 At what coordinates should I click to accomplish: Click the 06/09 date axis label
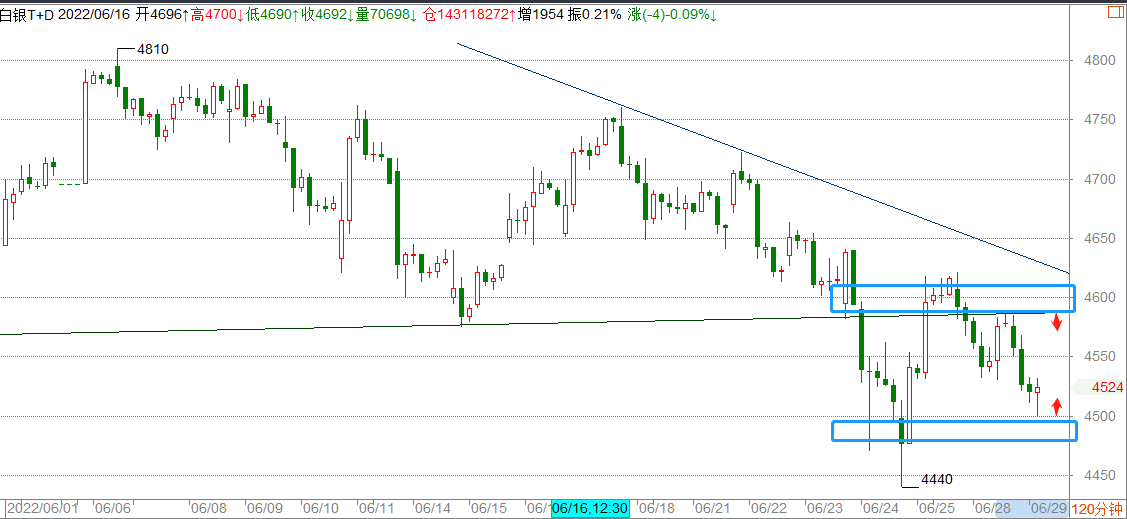264,508
